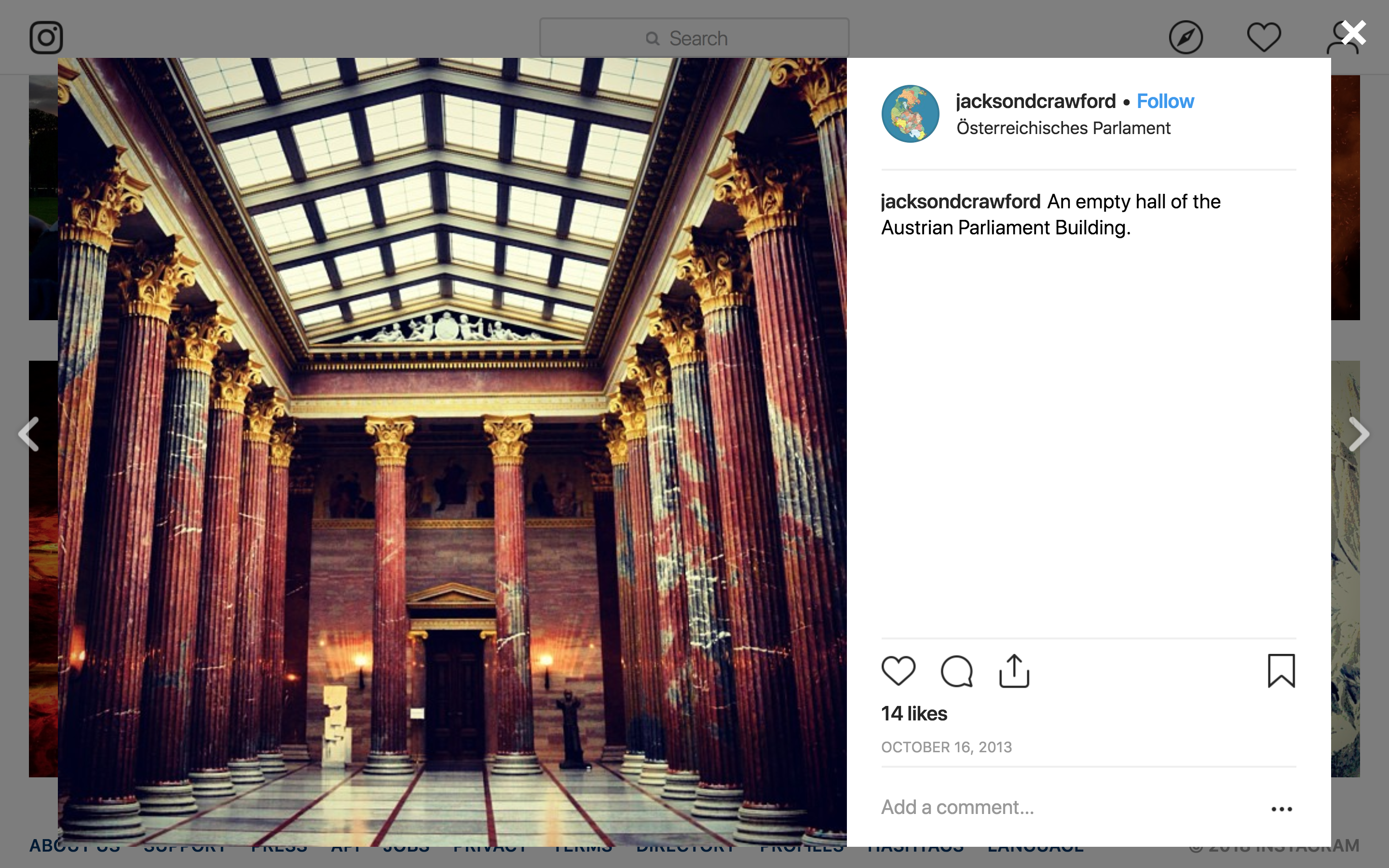Click the globe profile avatar
1389x868 pixels.
pyautogui.click(x=910, y=114)
